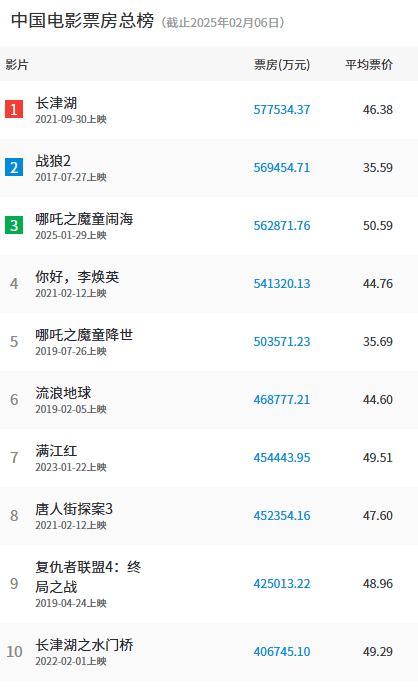This screenshot has height=687, width=418.
Task: Click release date 2022-02-01上映
Action: (71, 661)
